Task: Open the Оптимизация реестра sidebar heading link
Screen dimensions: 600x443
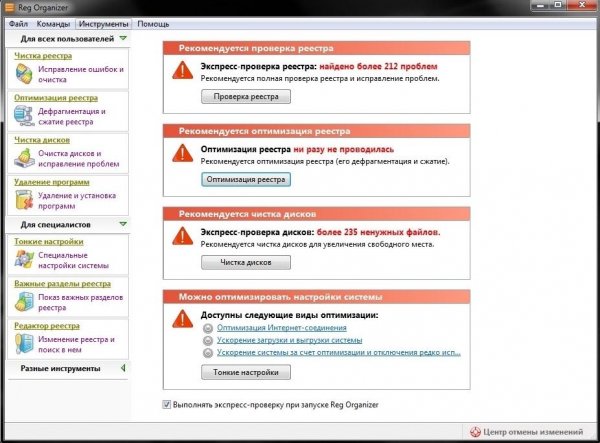Action: [x=56, y=98]
